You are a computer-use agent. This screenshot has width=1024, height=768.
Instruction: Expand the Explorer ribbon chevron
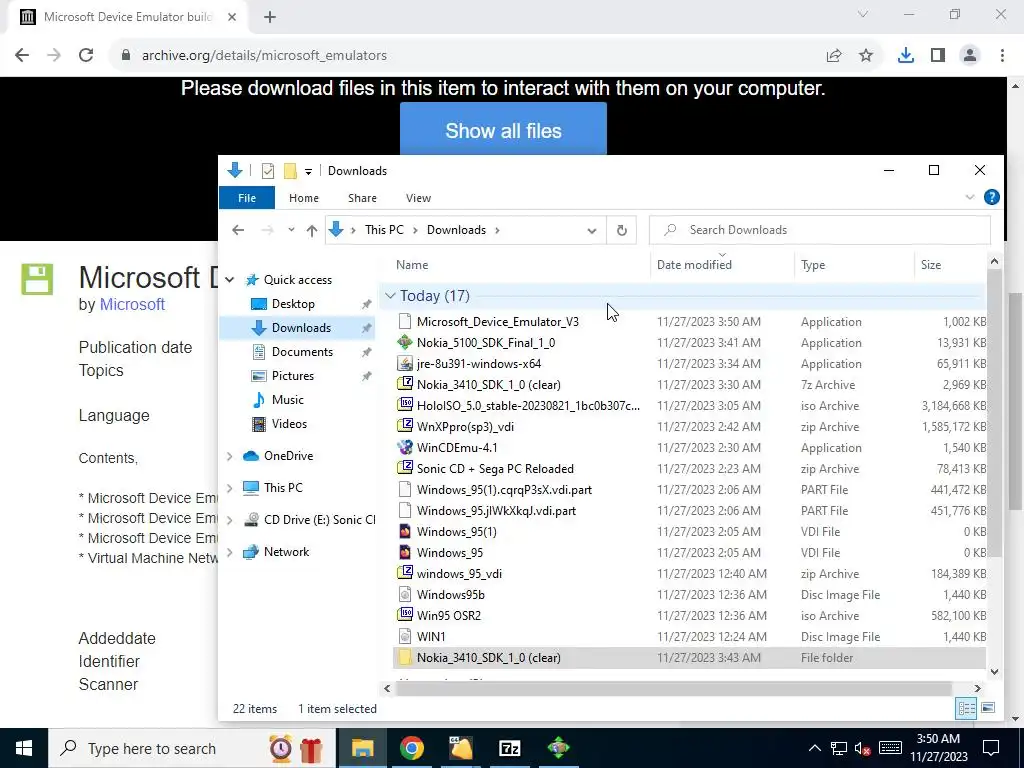(x=970, y=197)
